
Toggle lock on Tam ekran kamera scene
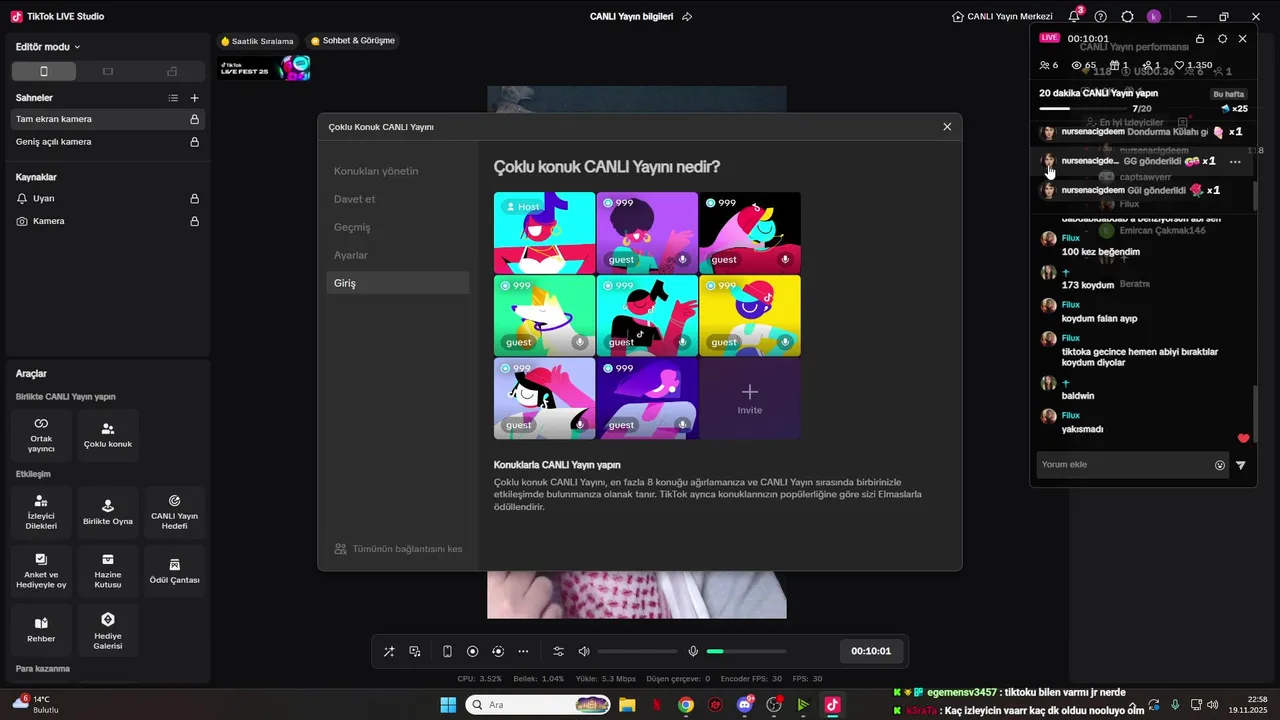click(195, 119)
